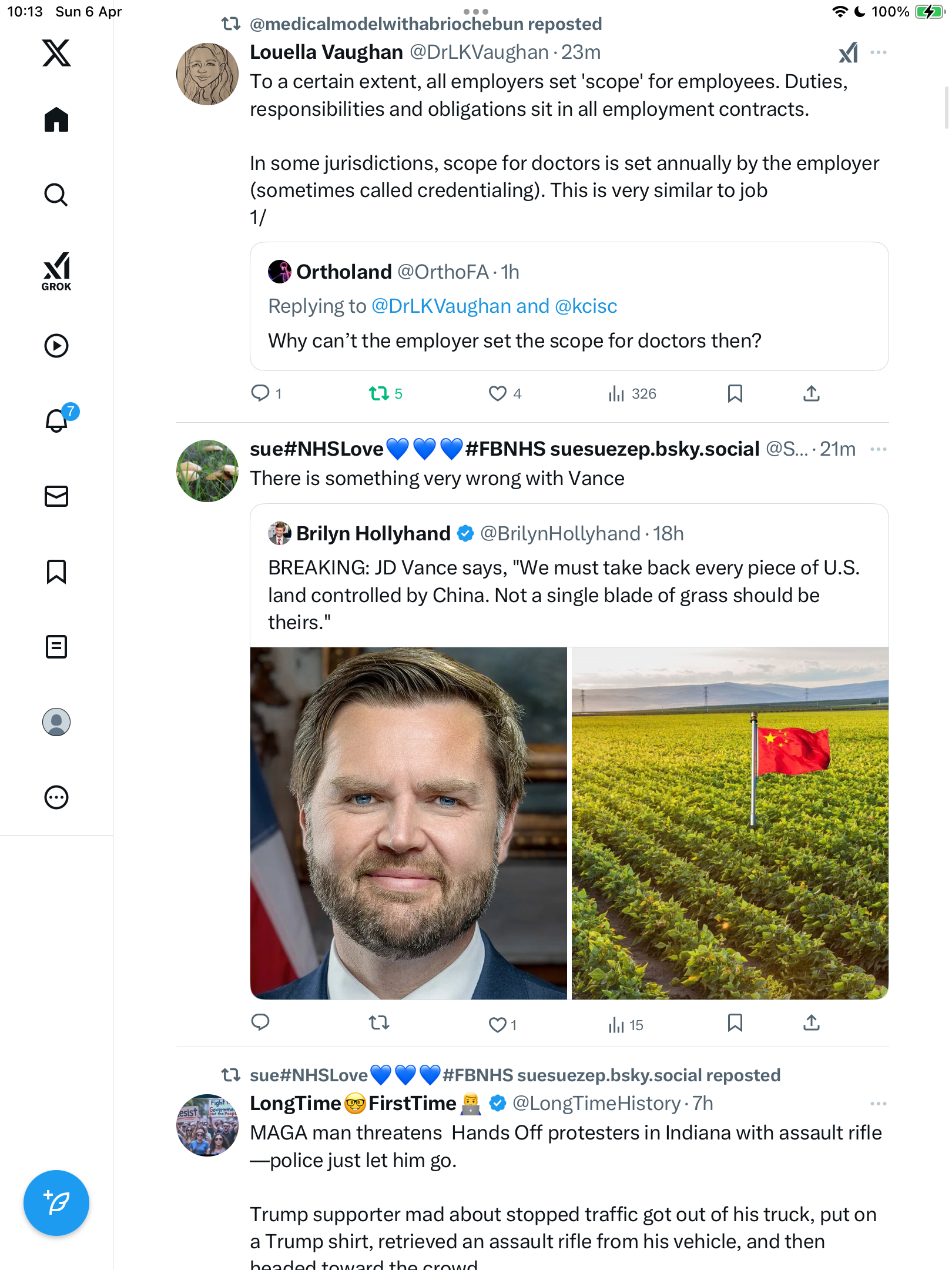952x1270 pixels.
Task: Open more options on sue#NHSLove post
Action: point(879,449)
